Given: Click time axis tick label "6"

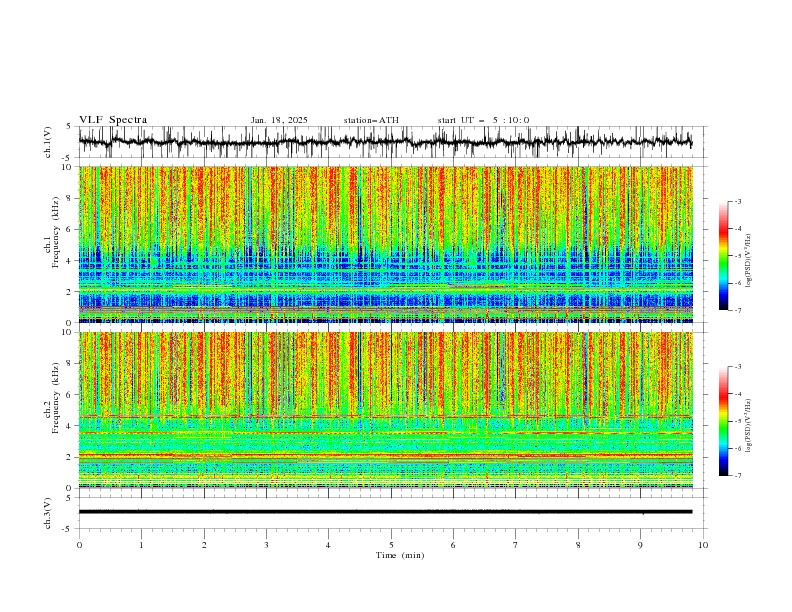Looking at the screenshot, I should pos(453,545).
